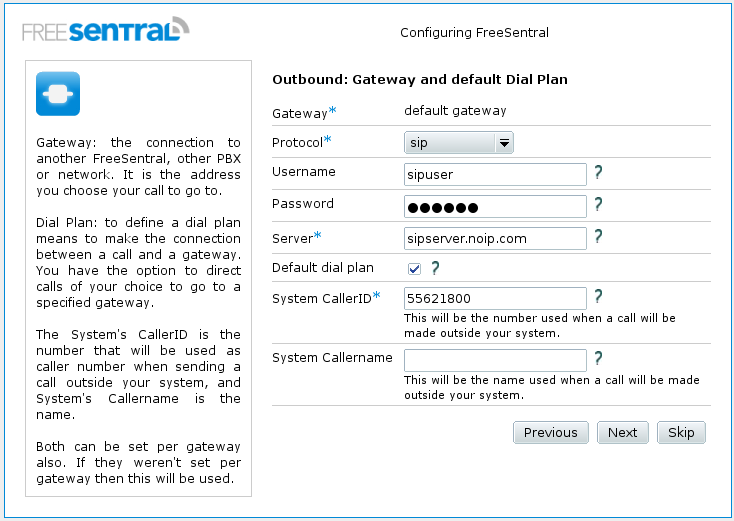This screenshot has width=734, height=521.
Task: Click the Default dial plan label
Action: tap(323, 268)
